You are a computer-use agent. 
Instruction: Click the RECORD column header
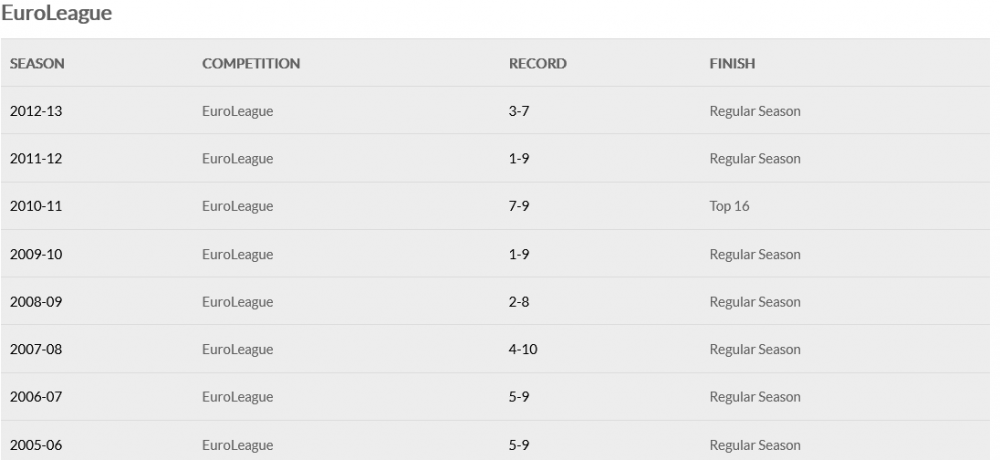click(x=538, y=64)
